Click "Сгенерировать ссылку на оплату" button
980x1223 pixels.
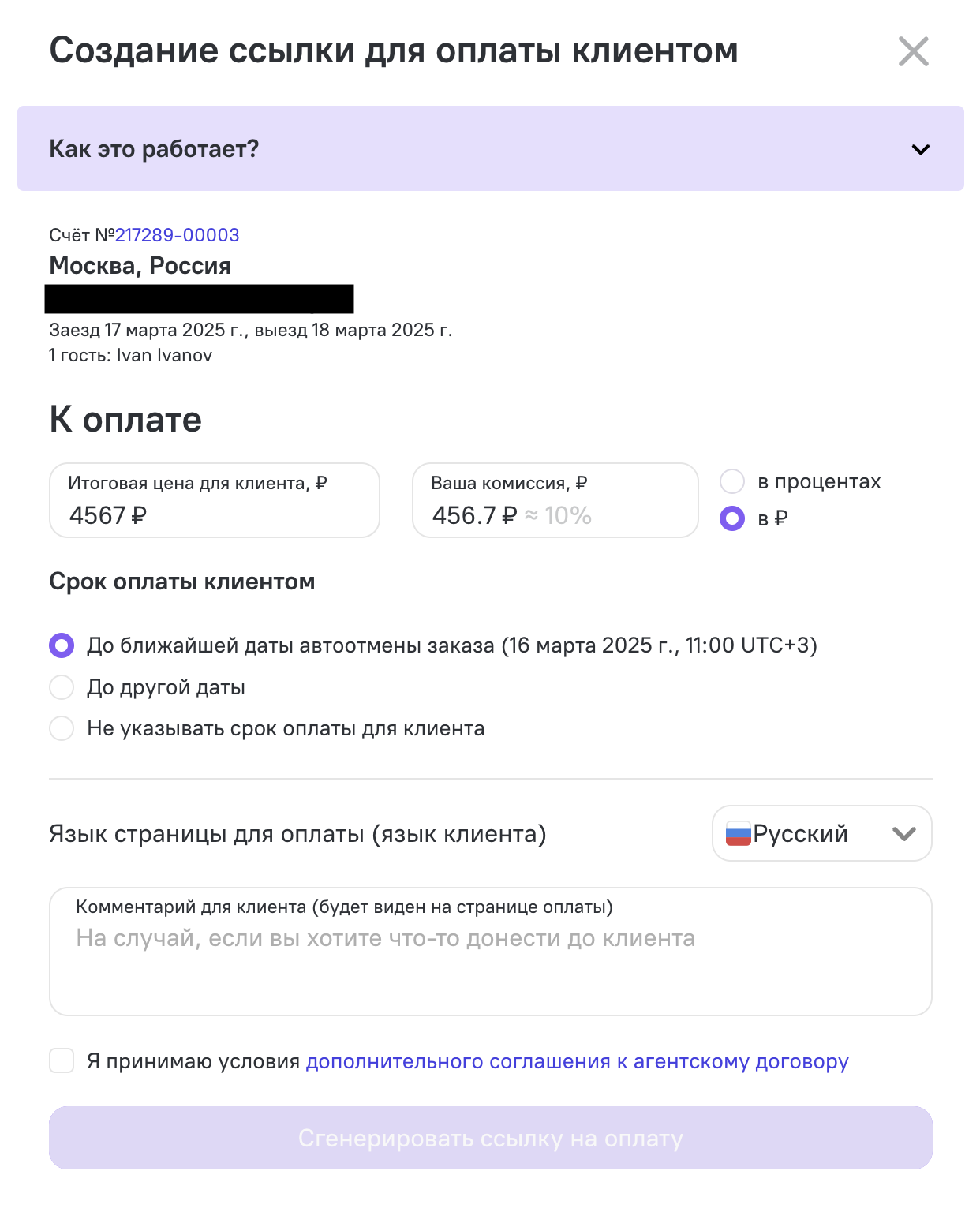[490, 1138]
